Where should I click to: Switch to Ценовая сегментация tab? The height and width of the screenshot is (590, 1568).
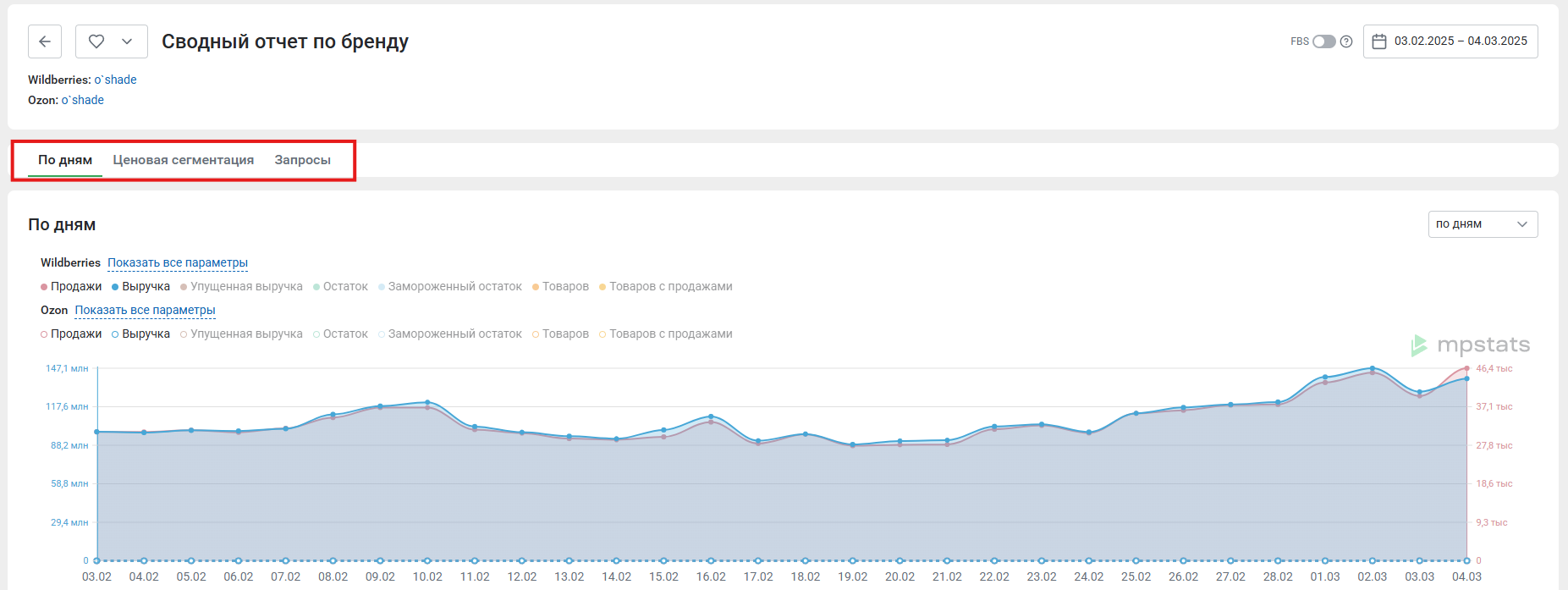coord(184,160)
